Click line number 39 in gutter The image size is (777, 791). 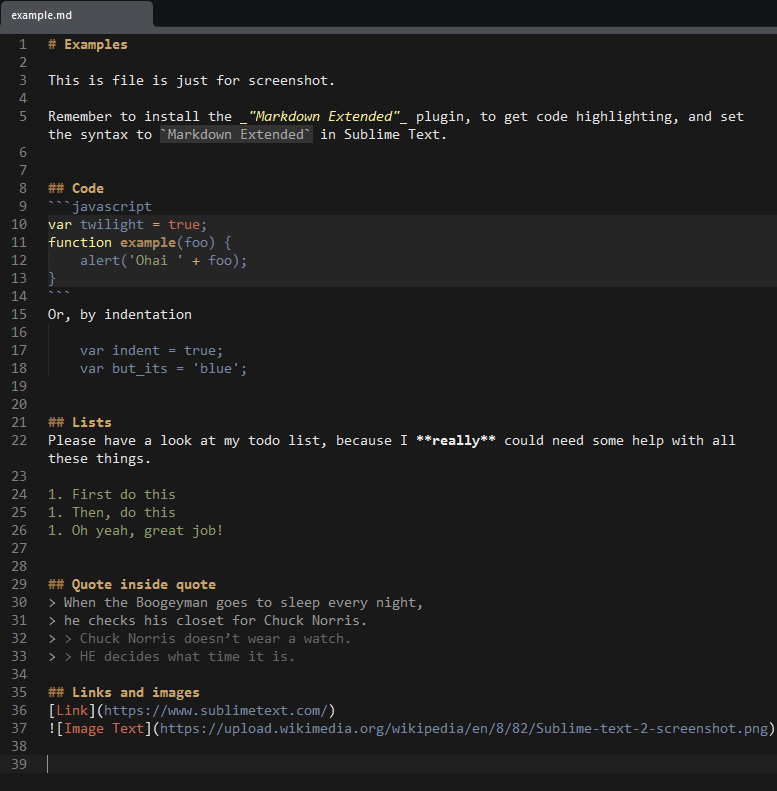19,764
